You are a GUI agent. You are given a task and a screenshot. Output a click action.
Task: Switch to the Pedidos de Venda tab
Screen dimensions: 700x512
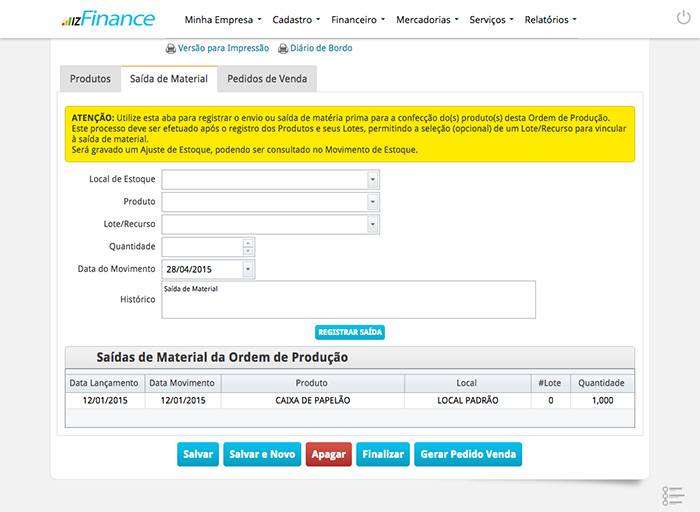point(267,79)
